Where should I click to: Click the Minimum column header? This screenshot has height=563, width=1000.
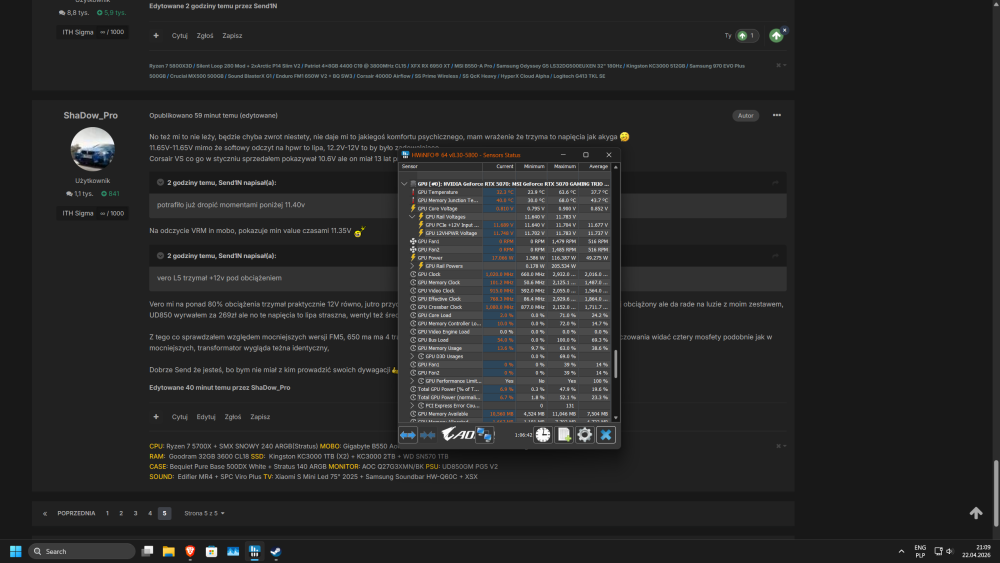[531, 166]
